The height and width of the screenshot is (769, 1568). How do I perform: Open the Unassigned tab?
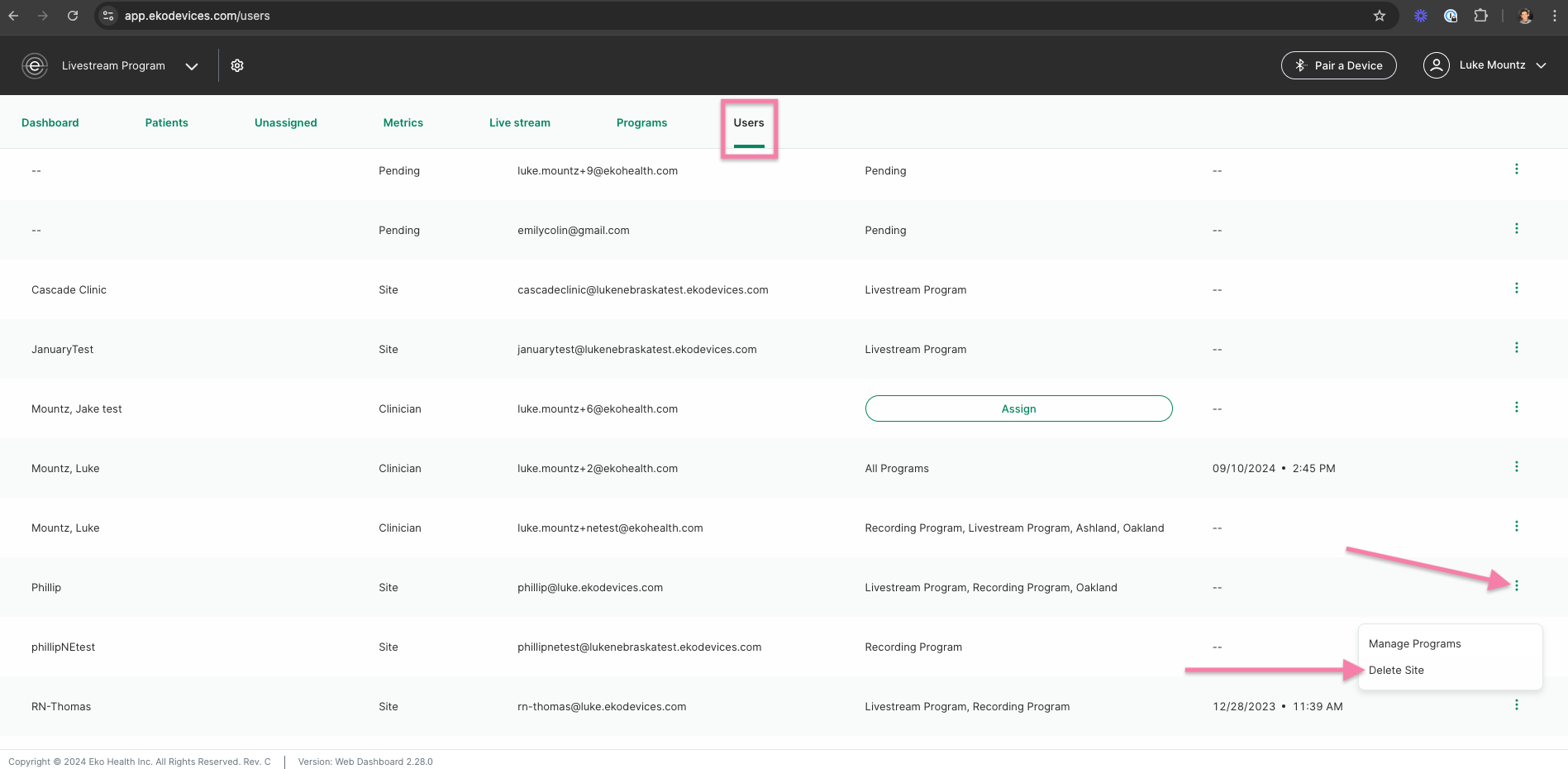(286, 122)
